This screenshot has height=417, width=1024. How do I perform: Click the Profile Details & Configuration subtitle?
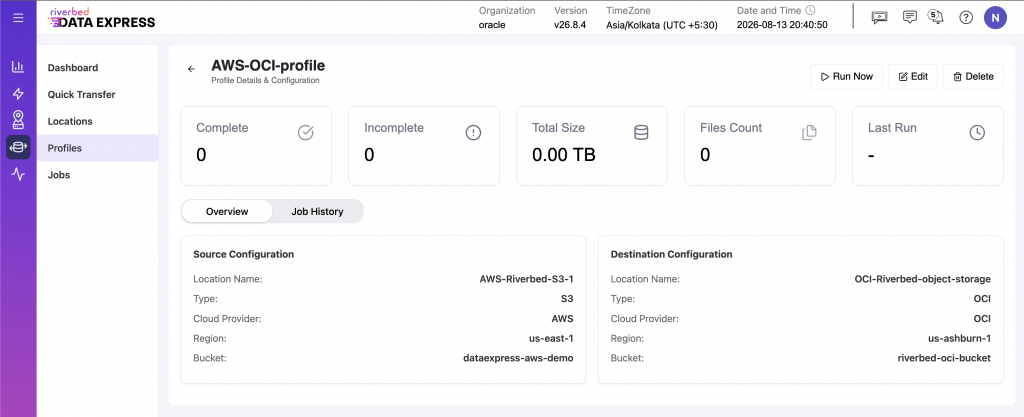click(x=265, y=80)
